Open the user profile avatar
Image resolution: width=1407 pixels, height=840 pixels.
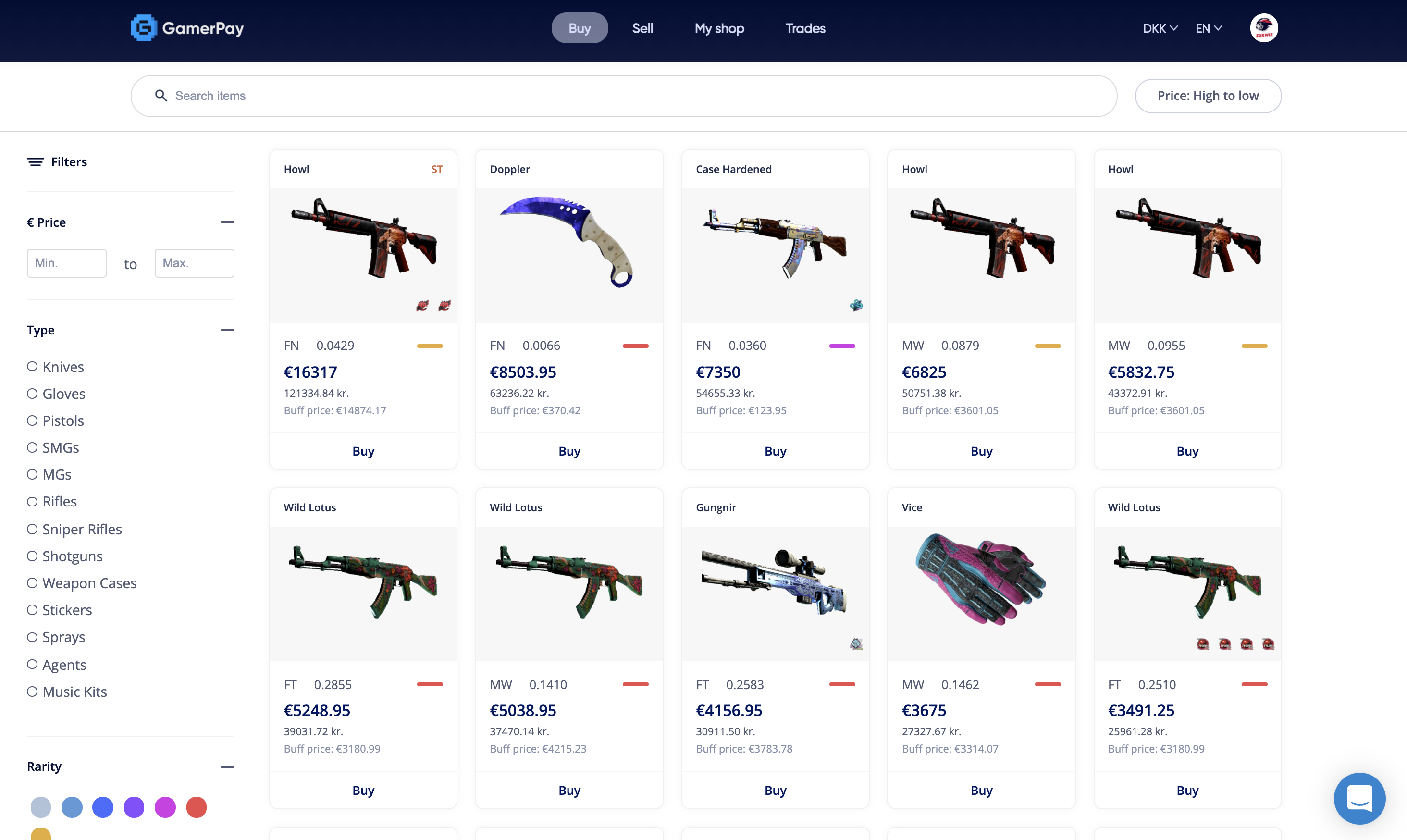(1264, 28)
